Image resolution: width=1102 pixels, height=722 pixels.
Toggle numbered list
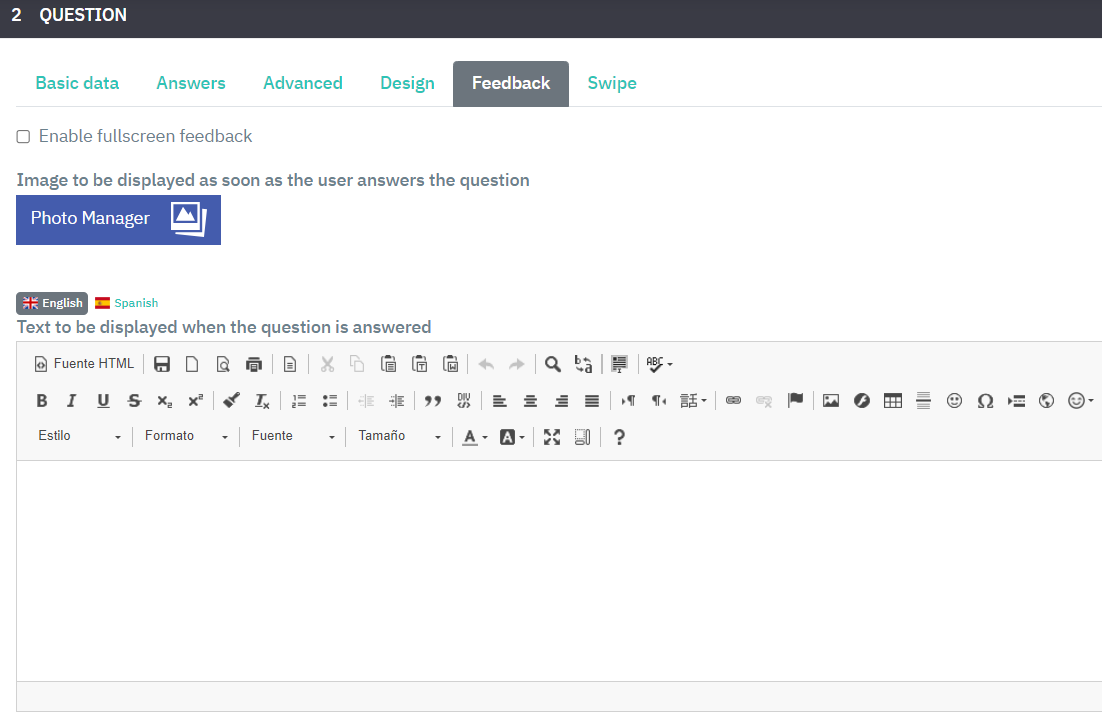tap(299, 400)
